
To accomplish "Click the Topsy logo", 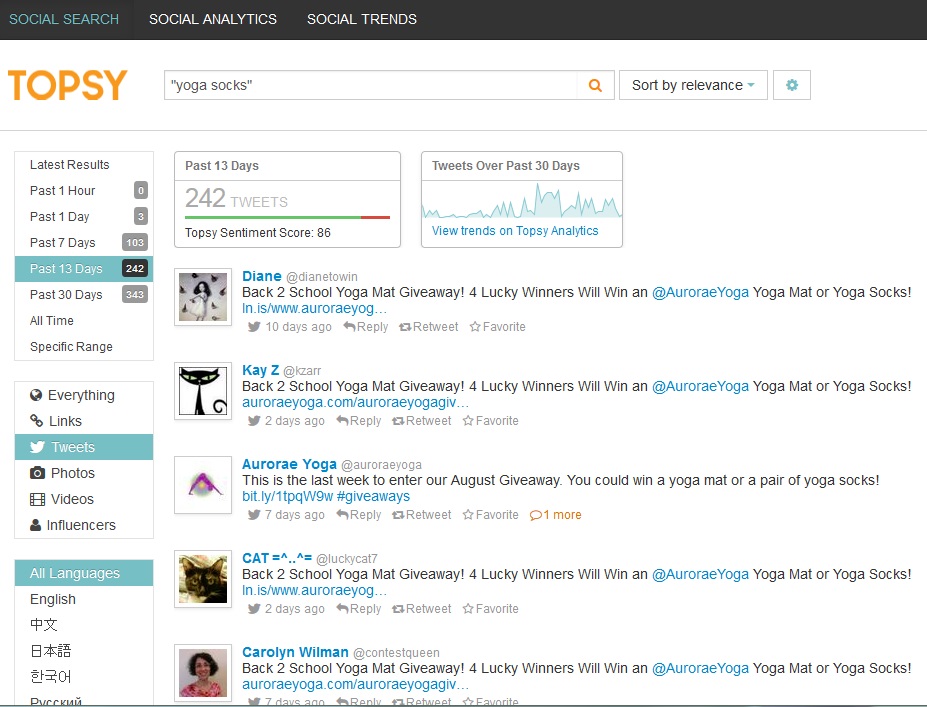I will [x=67, y=85].
